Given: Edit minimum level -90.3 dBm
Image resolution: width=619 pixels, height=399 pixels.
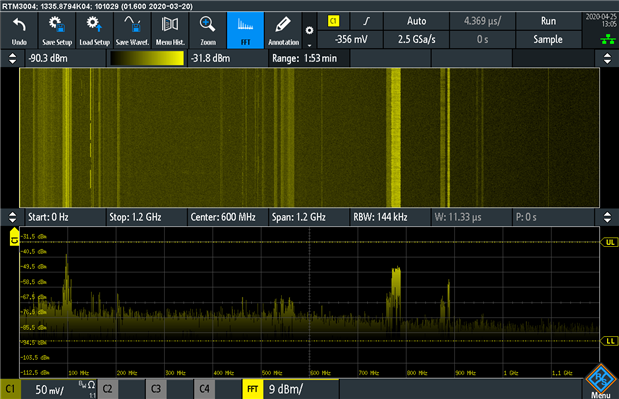Looking at the screenshot, I should 66,58.
